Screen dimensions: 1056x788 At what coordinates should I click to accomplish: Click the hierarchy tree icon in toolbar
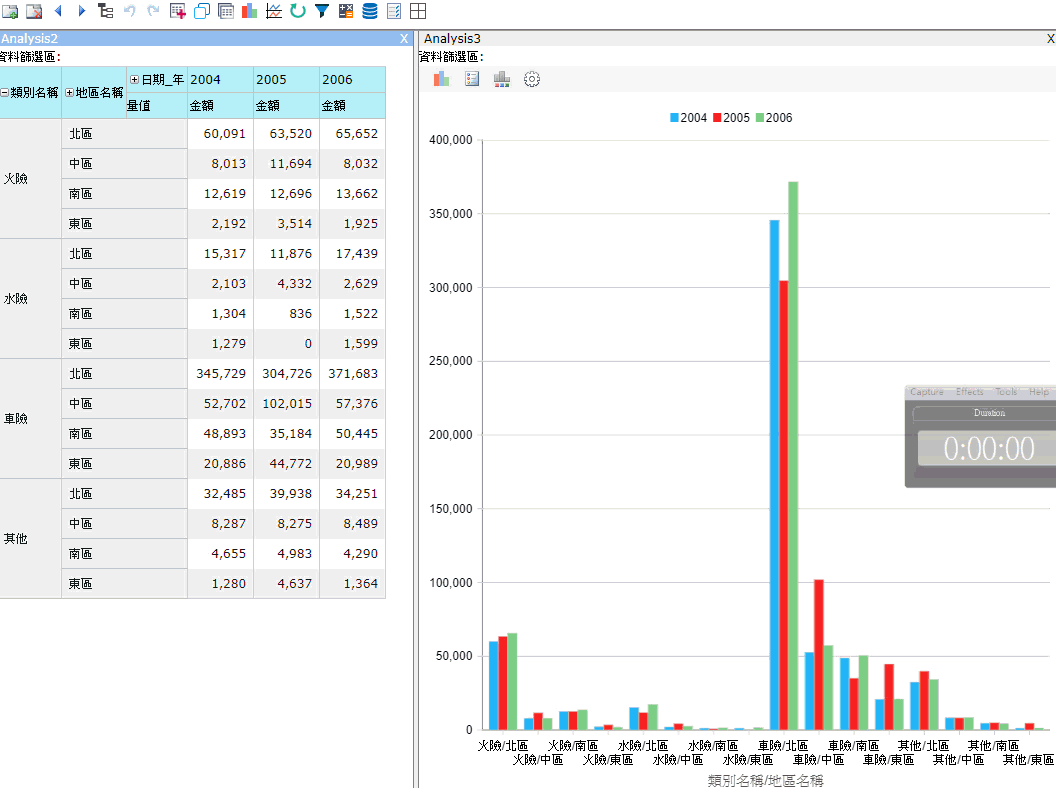coord(105,11)
